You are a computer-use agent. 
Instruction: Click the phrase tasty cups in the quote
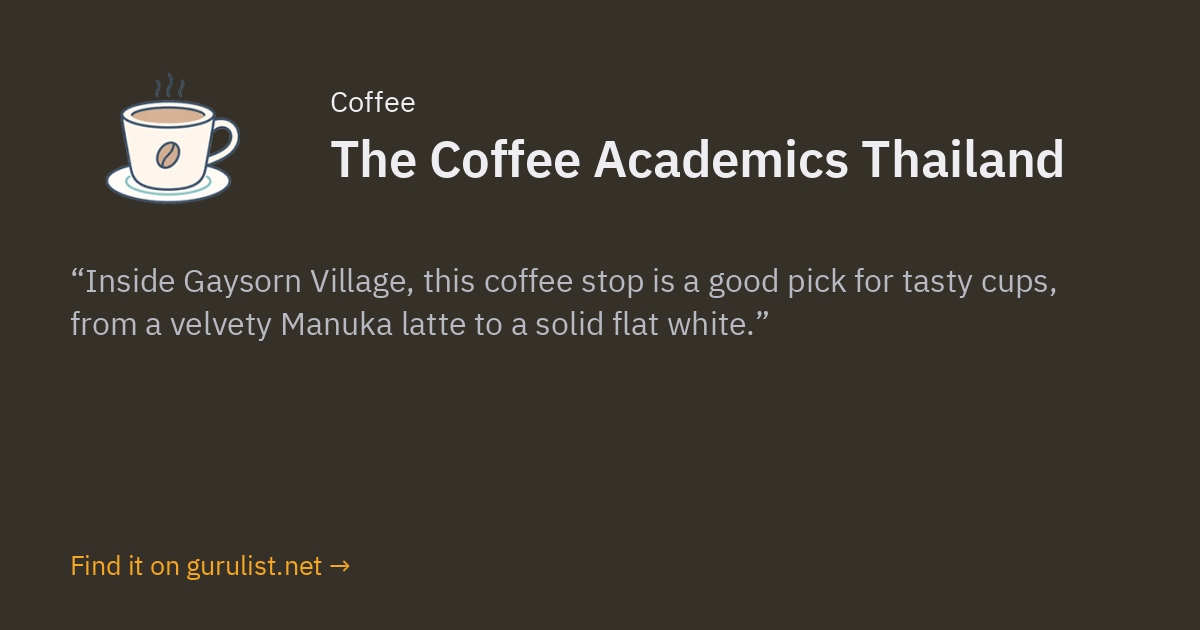(979, 283)
